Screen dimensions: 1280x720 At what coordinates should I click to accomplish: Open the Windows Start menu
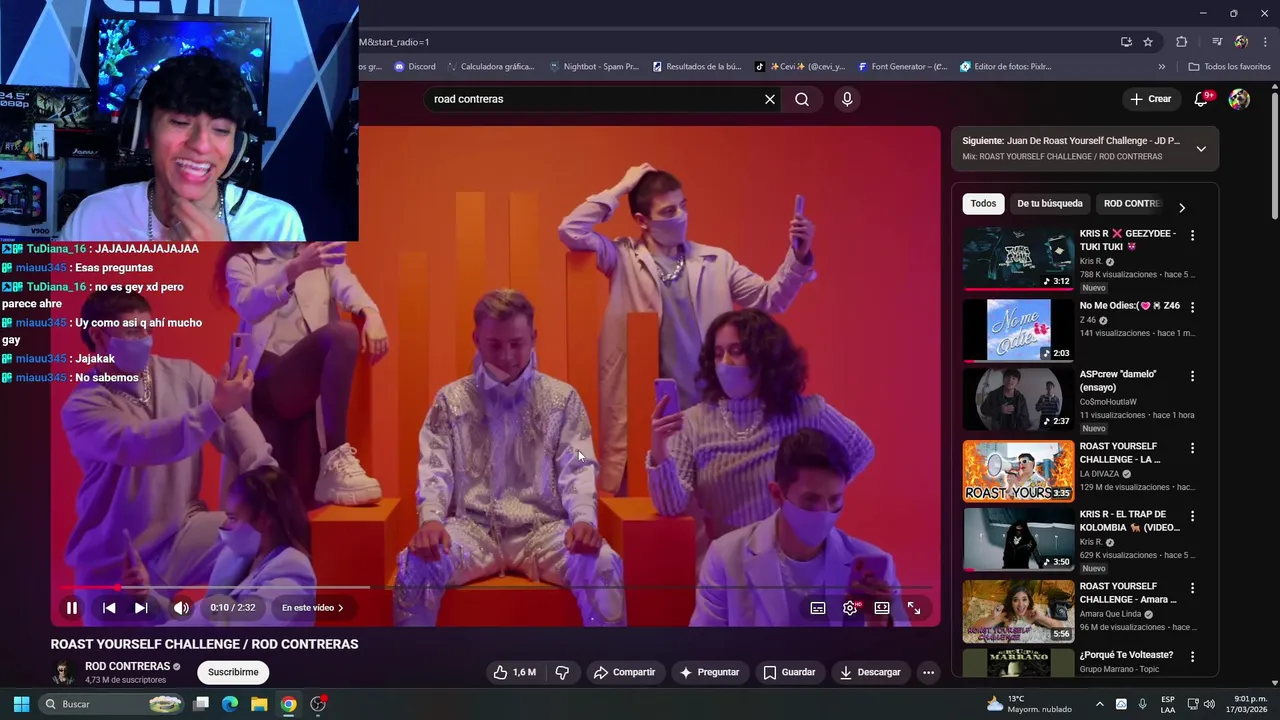(21, 704)
